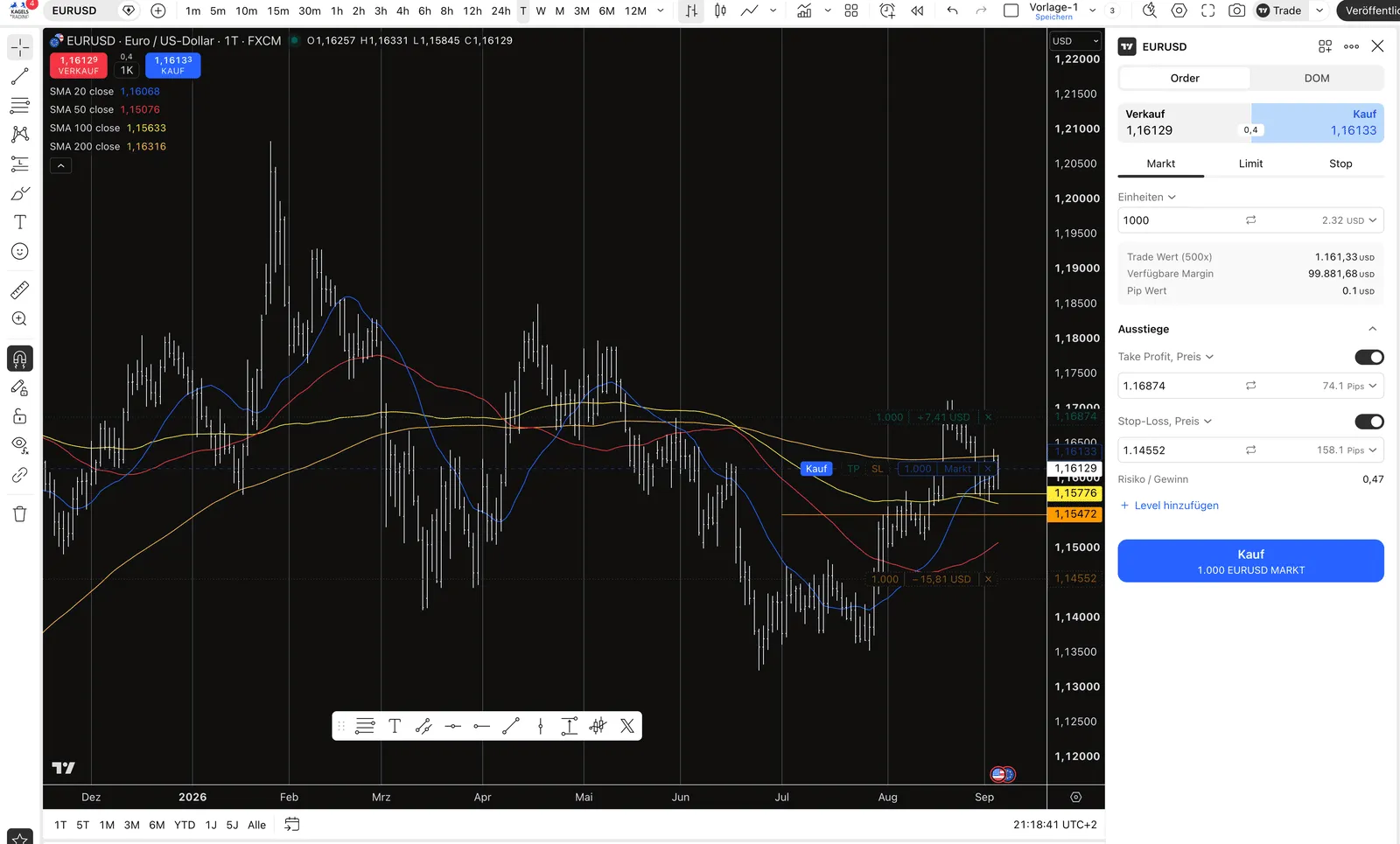Select the zoom in tool
Image resolution: width=1400 pixels, height=844 pixels.
click(20, 319)
